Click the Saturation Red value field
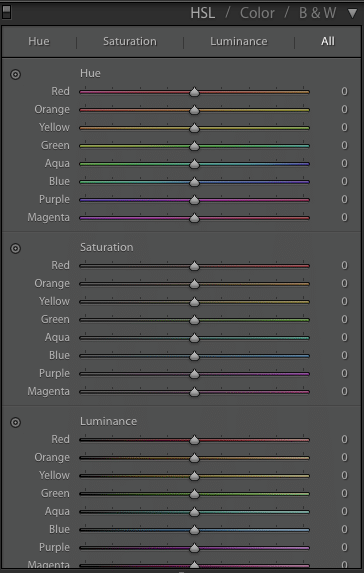This screenshot has width=364, height=573. click(x=344, y=265)
